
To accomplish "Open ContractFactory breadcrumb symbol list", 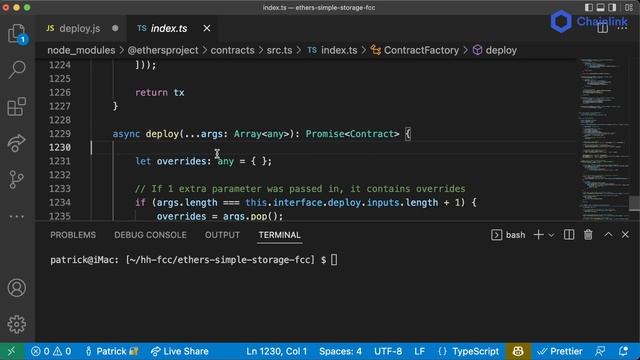I will (x=415, y=50).
